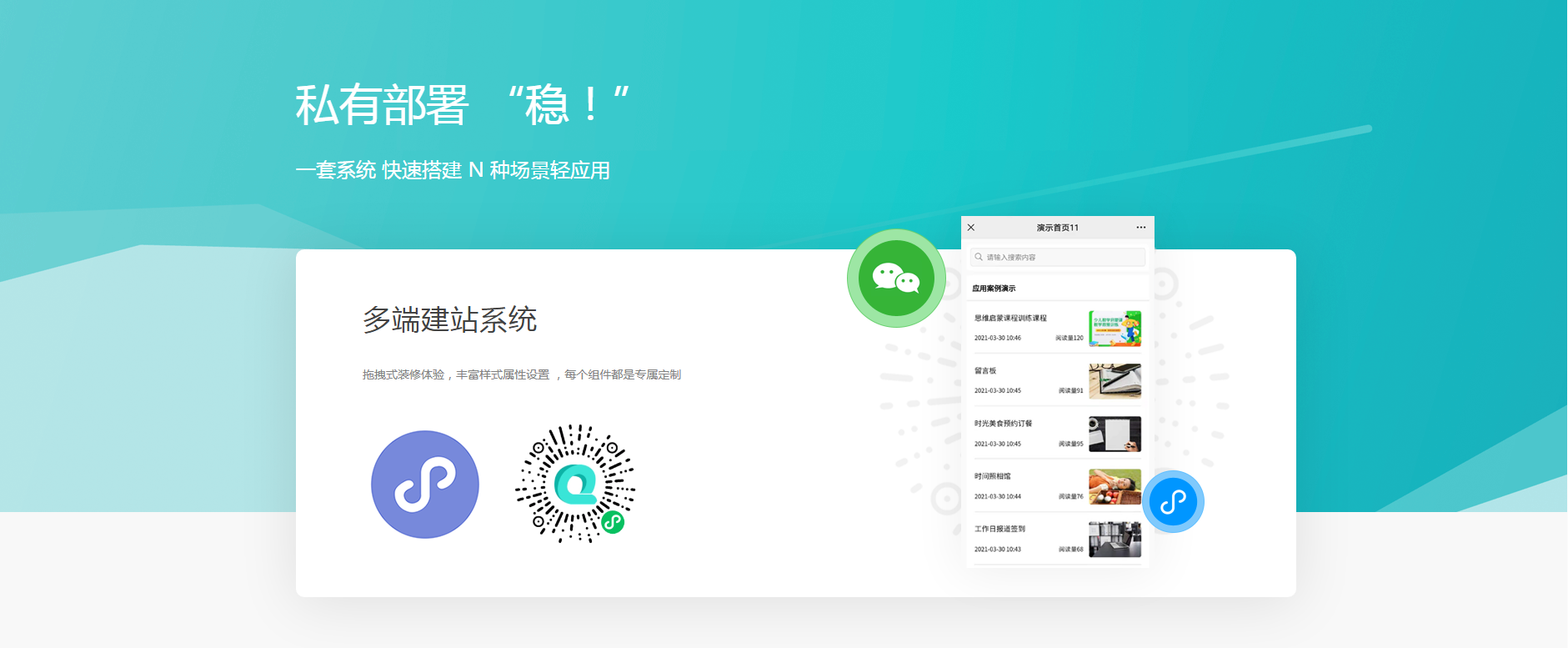This screenshot has height=648, width=1568.
Task: Open the 时间照相馆 entry
Action: point(992,476)
